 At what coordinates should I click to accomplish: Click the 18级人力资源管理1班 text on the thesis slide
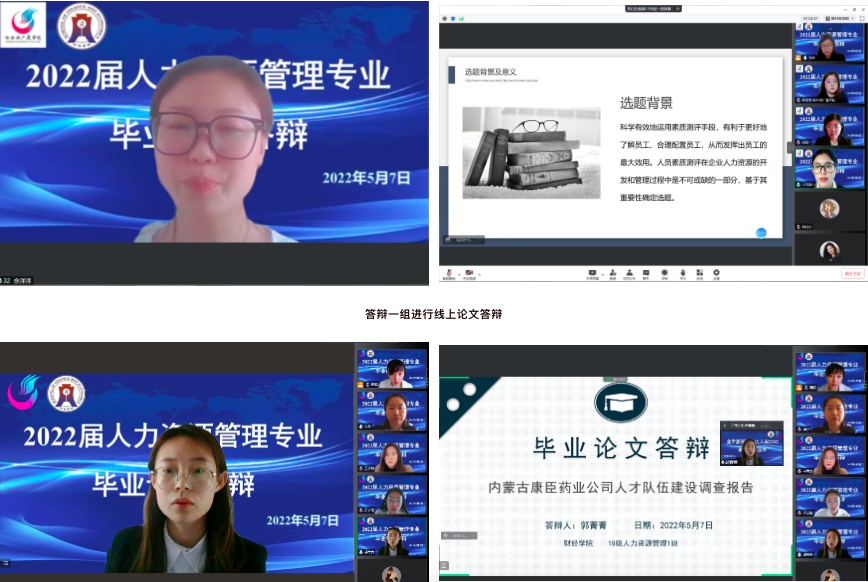(x=643, y=543)
